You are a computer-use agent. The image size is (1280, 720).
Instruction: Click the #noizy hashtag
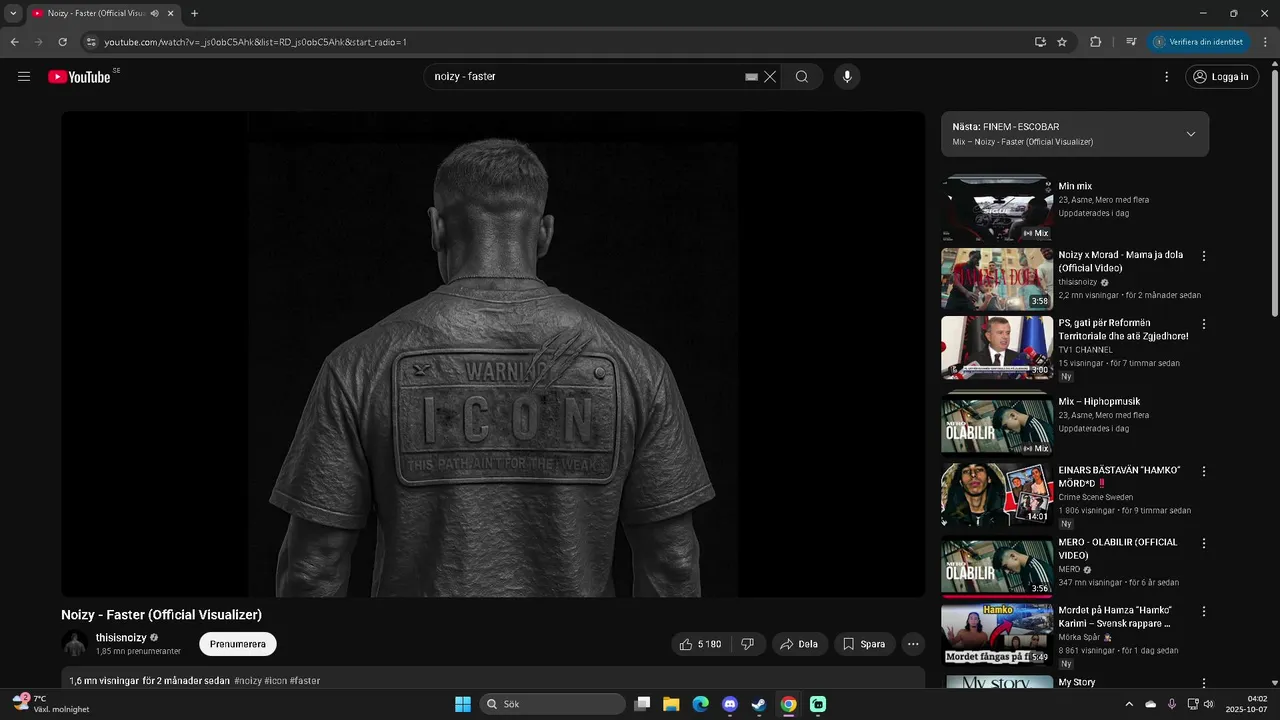point(248,681)
